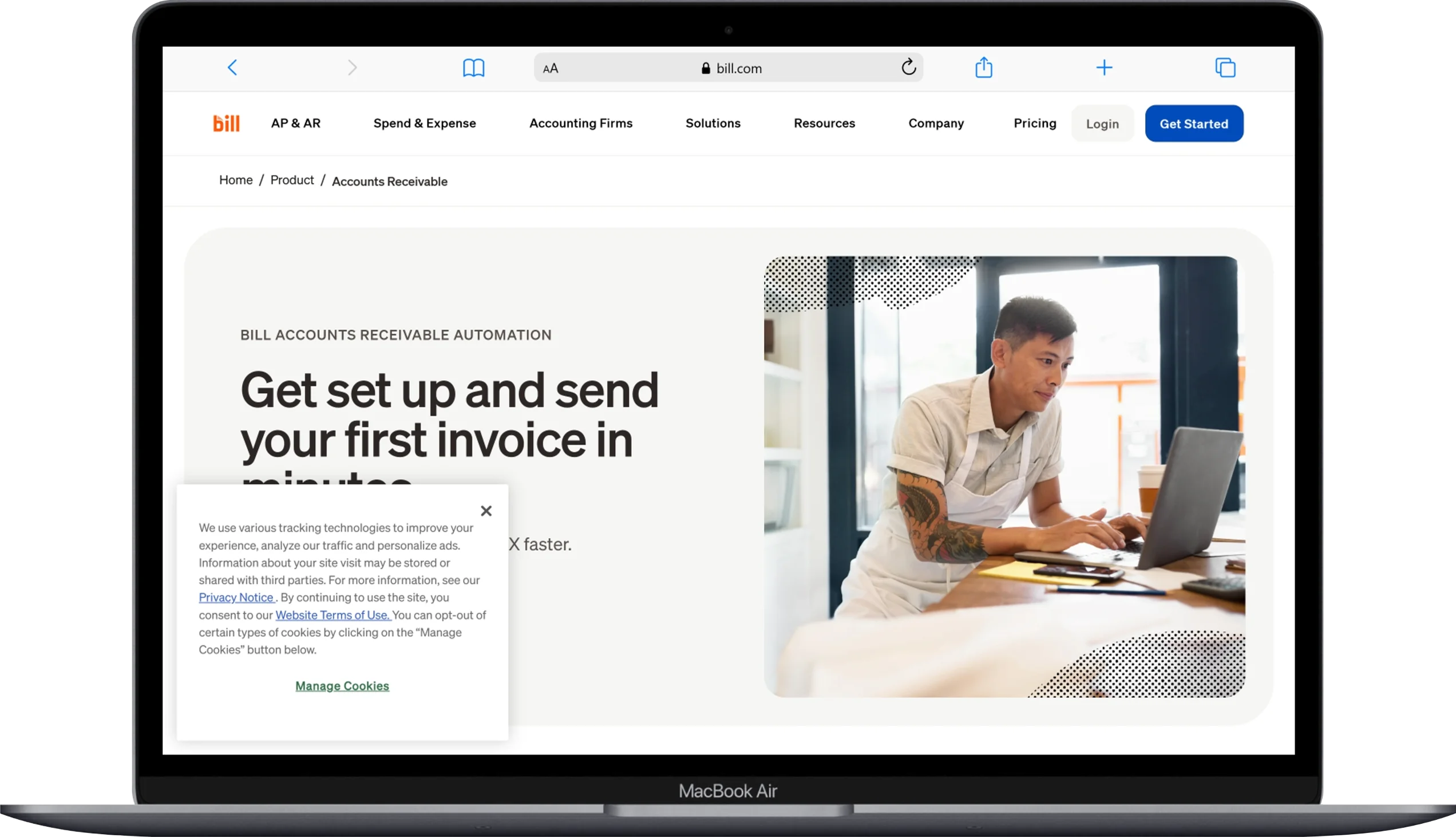The image size is (1456, 837).
Task: Click Accounts Receivable breadcrumb text
Action: [390, 181]
